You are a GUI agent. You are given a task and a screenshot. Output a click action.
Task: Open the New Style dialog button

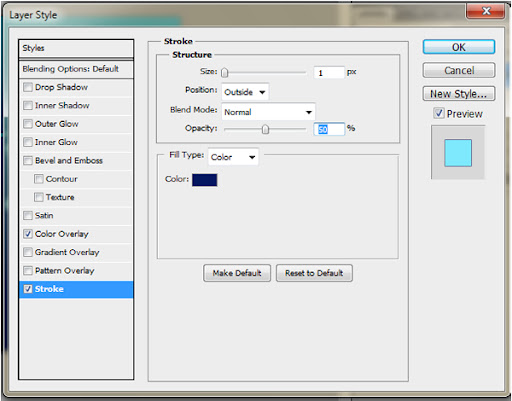pos(459,94)
